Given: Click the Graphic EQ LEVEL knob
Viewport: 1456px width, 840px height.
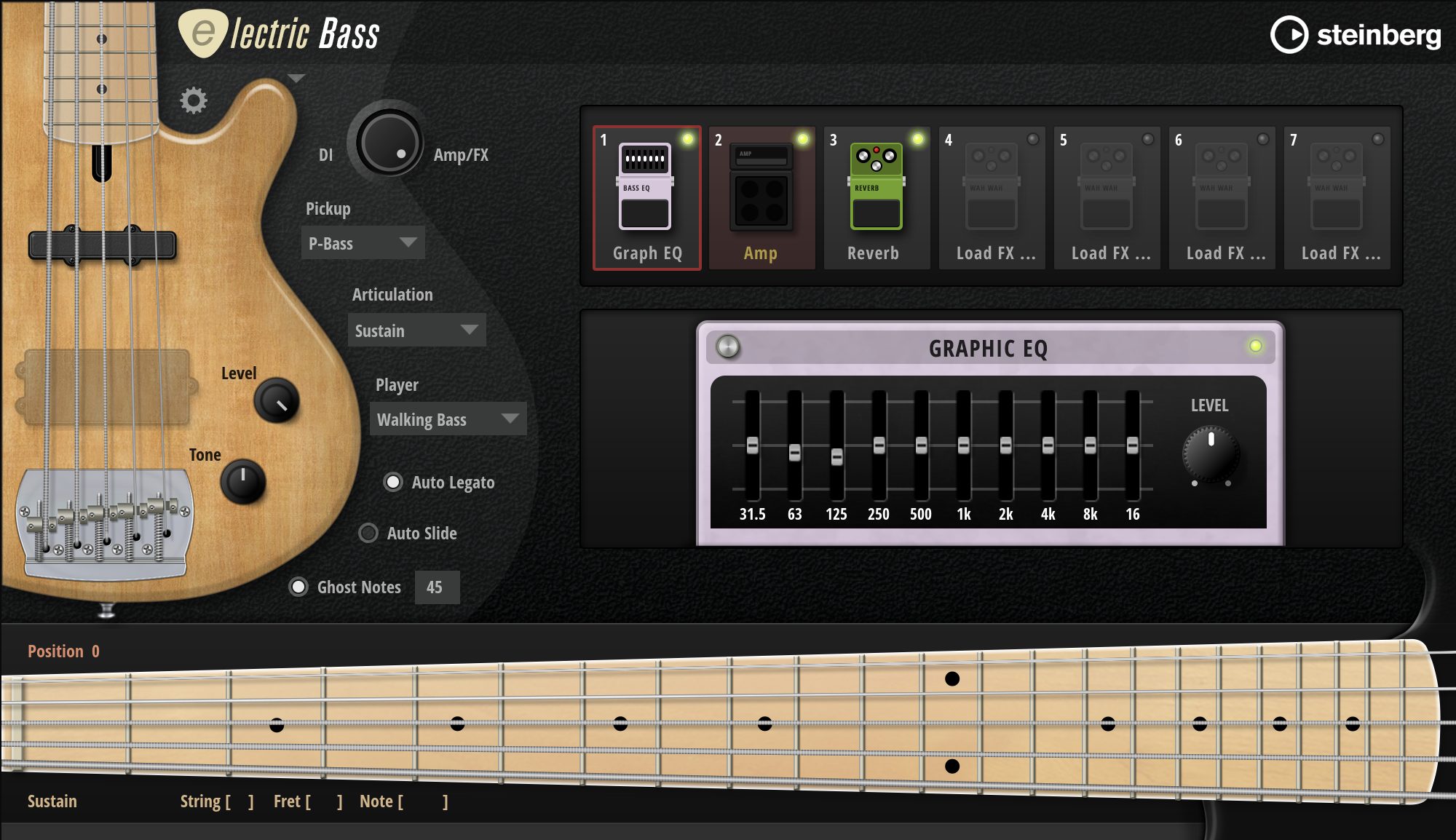Looking at the screenshot, I should pyautogui.click(x=1211, y=454).
